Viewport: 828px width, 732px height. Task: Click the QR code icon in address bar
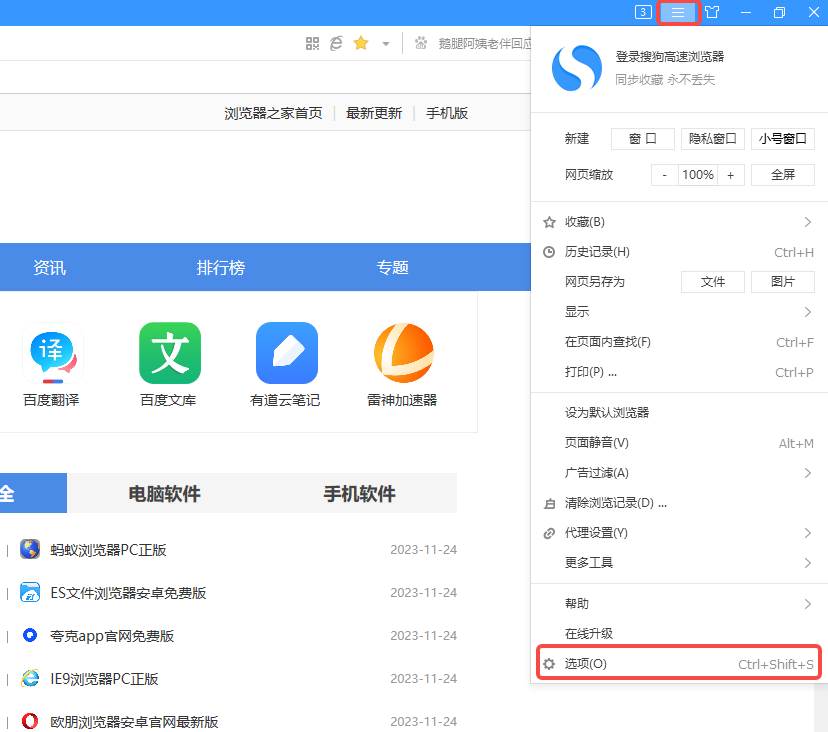312,43
